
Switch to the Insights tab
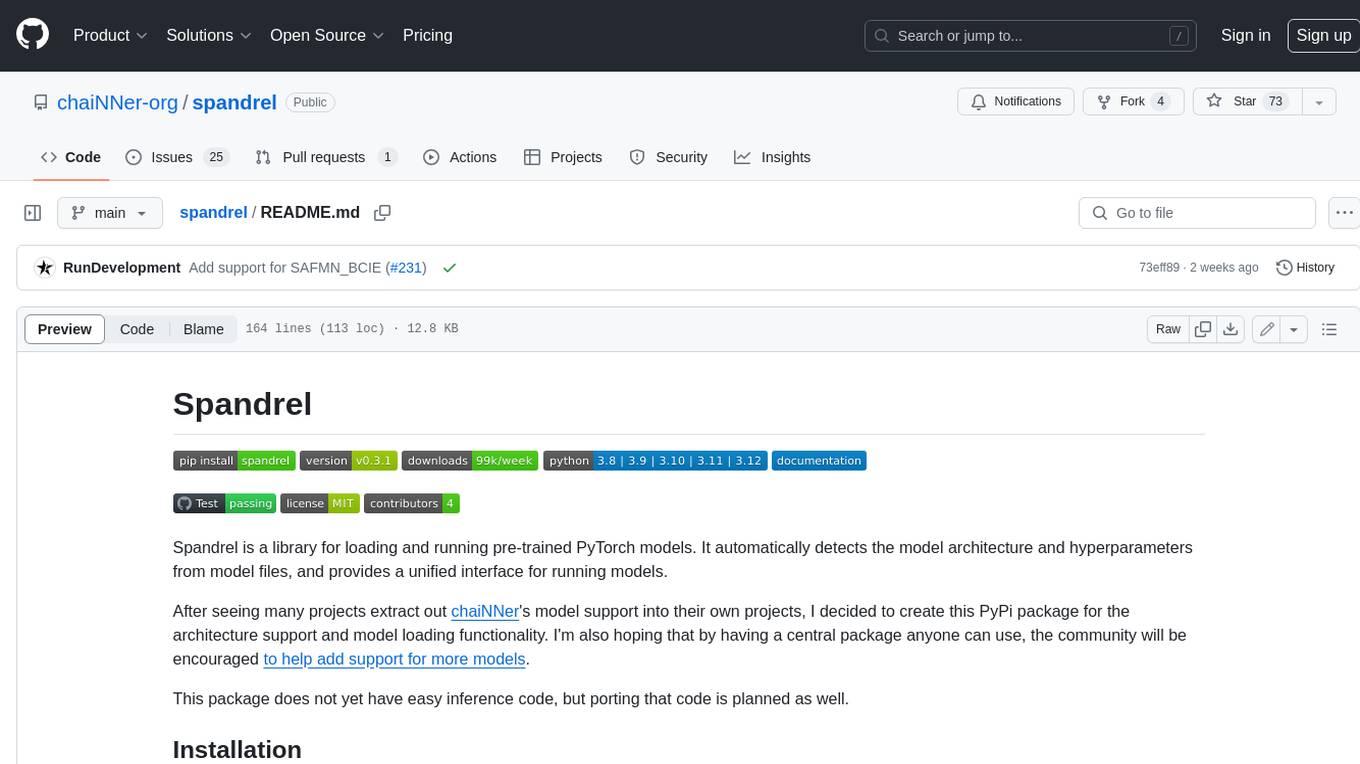pos(772,157)
